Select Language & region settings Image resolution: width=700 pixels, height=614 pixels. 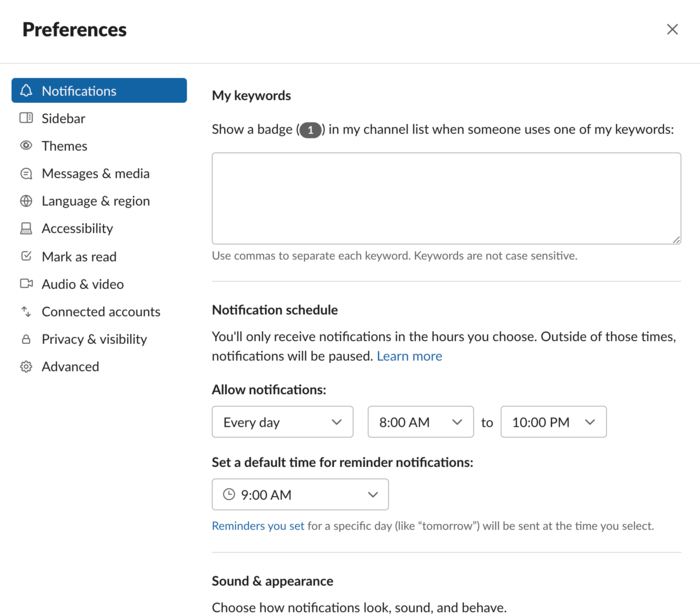99,201
